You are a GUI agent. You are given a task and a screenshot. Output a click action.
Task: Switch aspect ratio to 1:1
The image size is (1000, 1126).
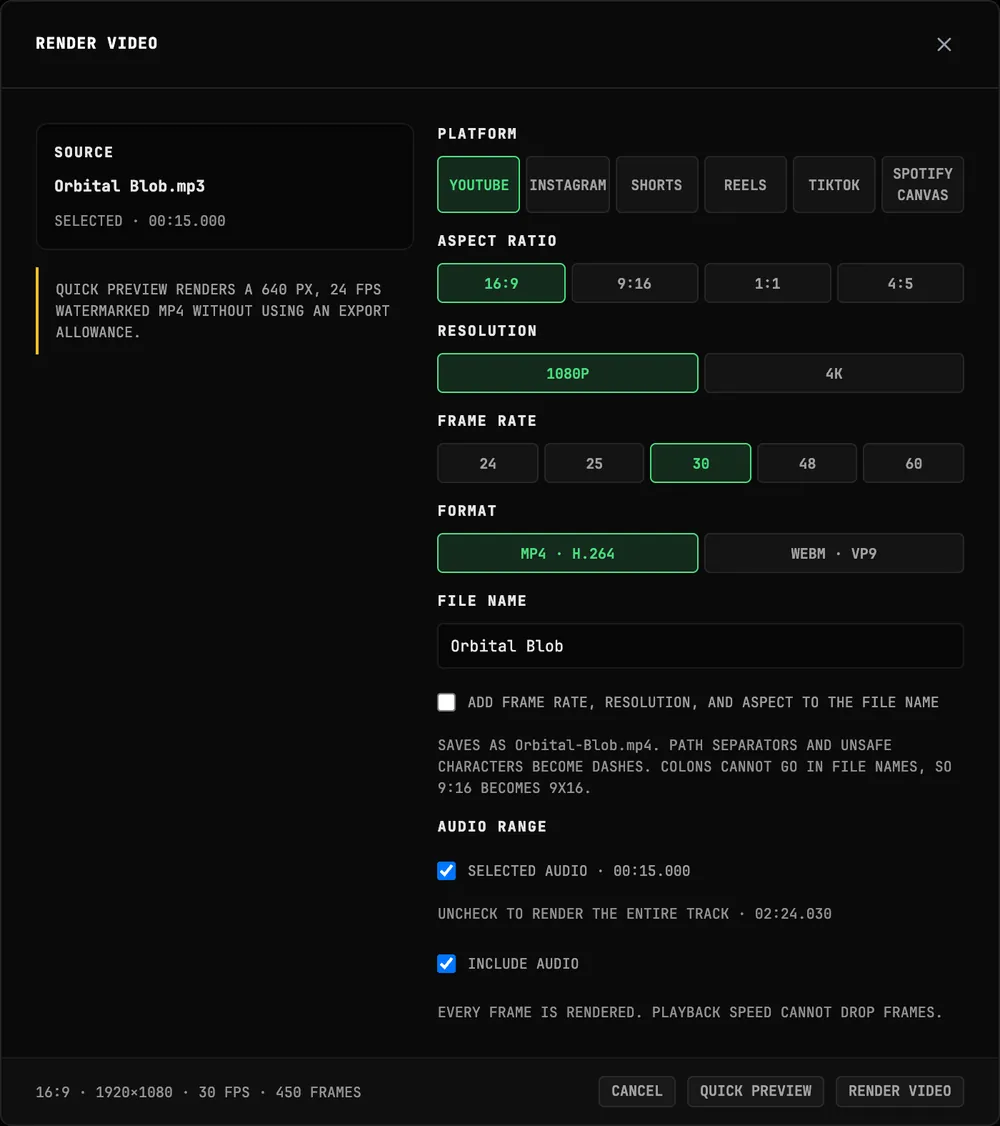click(x=767, y=283)
